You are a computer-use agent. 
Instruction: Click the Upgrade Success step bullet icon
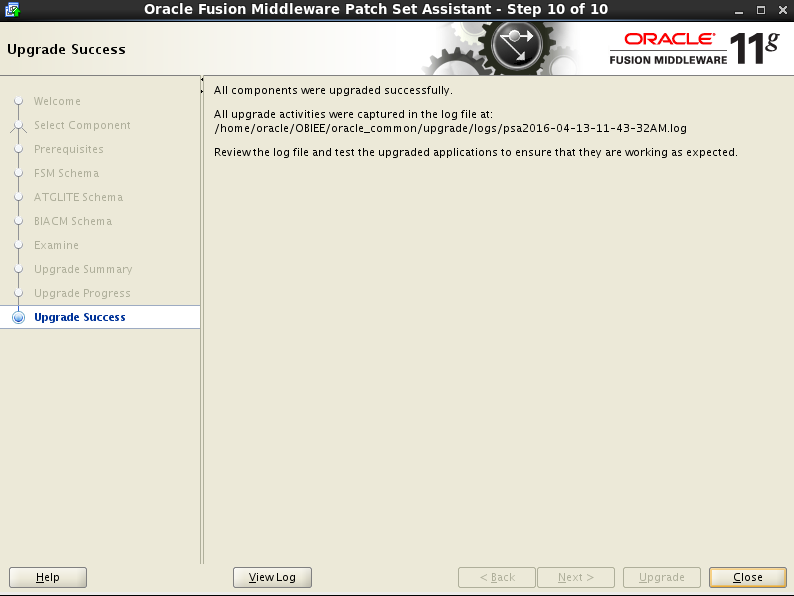[19, 317]
